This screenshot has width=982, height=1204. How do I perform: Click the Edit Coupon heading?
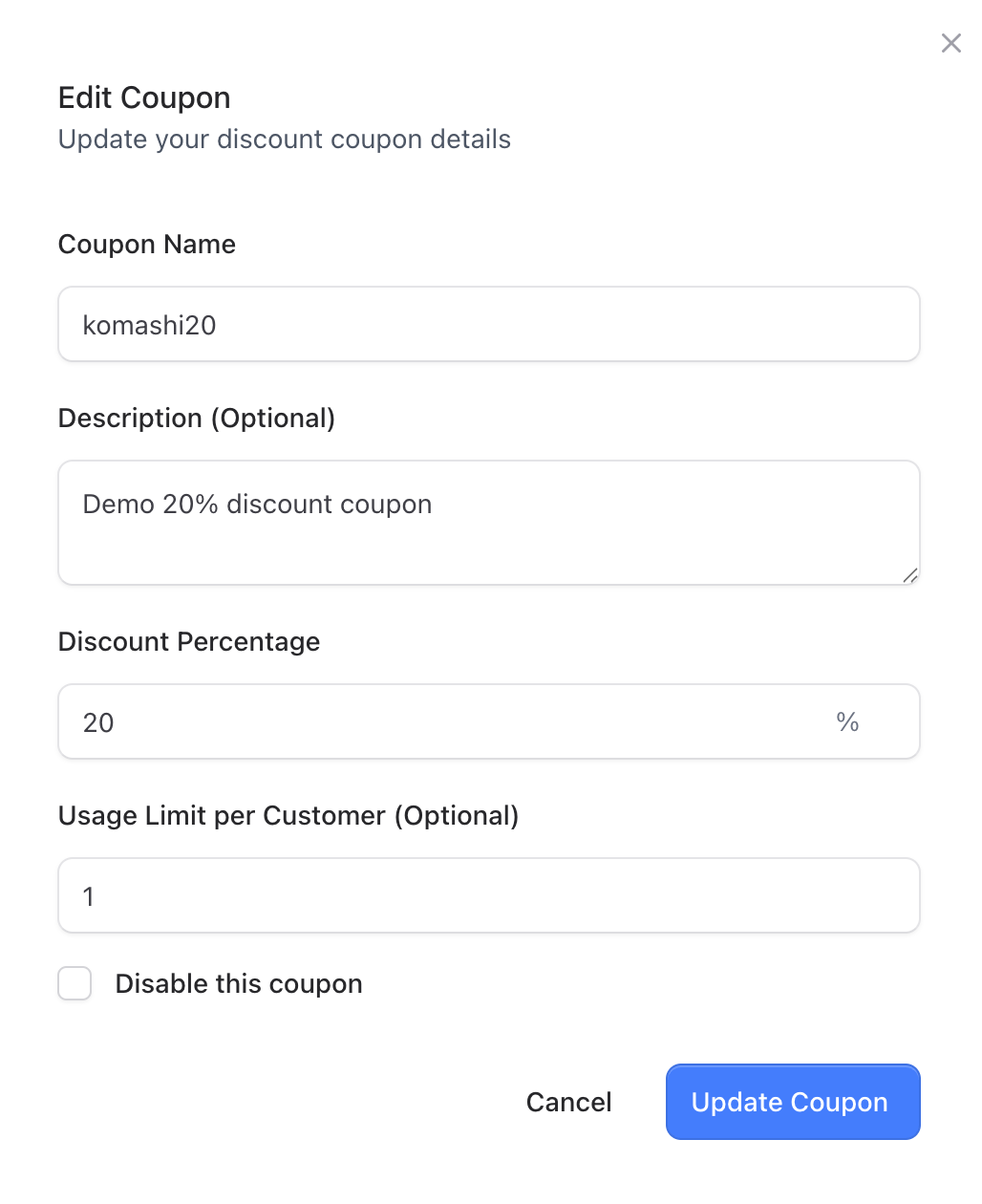tap(144, 97)
